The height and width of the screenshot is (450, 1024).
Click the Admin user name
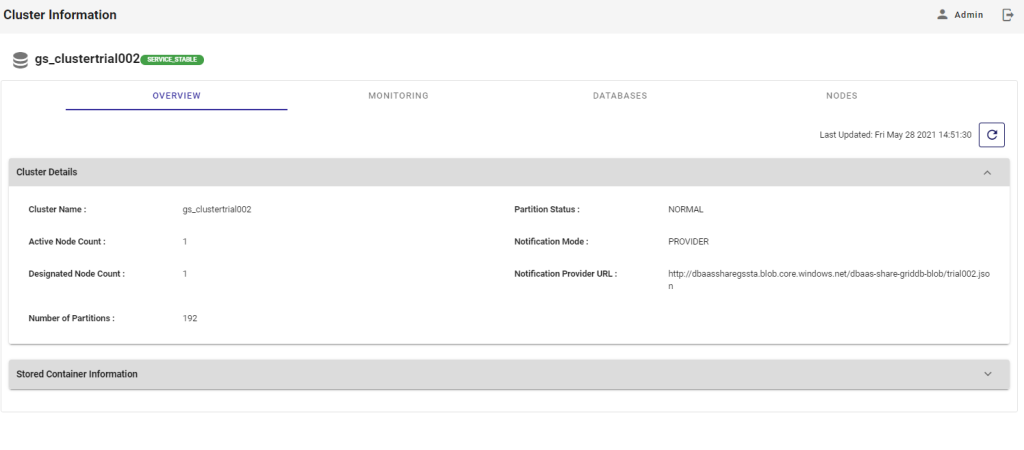[968, 15]
